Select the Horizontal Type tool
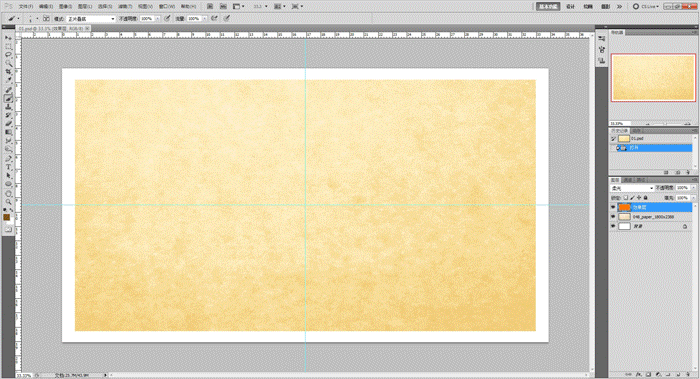 tap(8, 167)
